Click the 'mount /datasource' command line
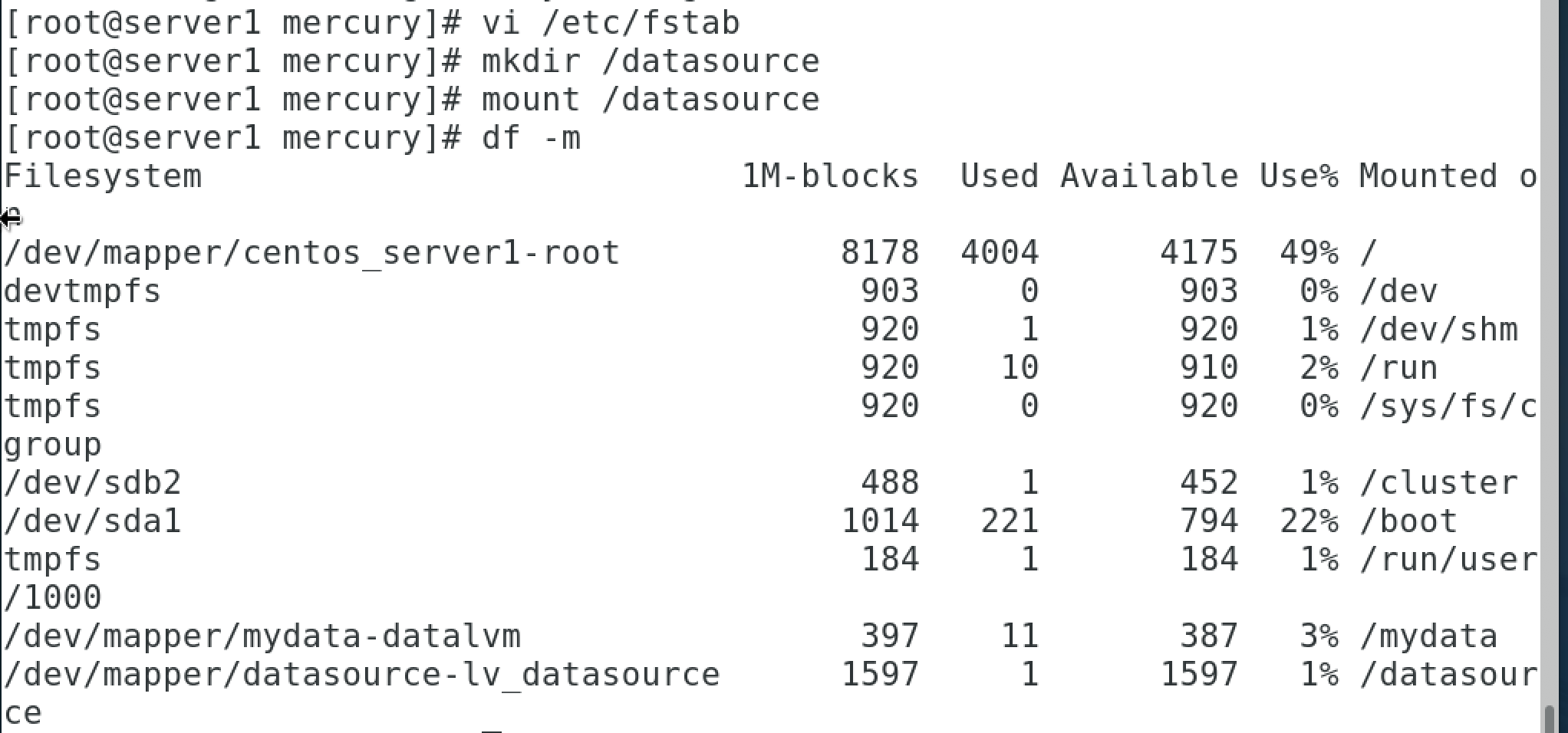1568x733 pixels. (412, 99)
